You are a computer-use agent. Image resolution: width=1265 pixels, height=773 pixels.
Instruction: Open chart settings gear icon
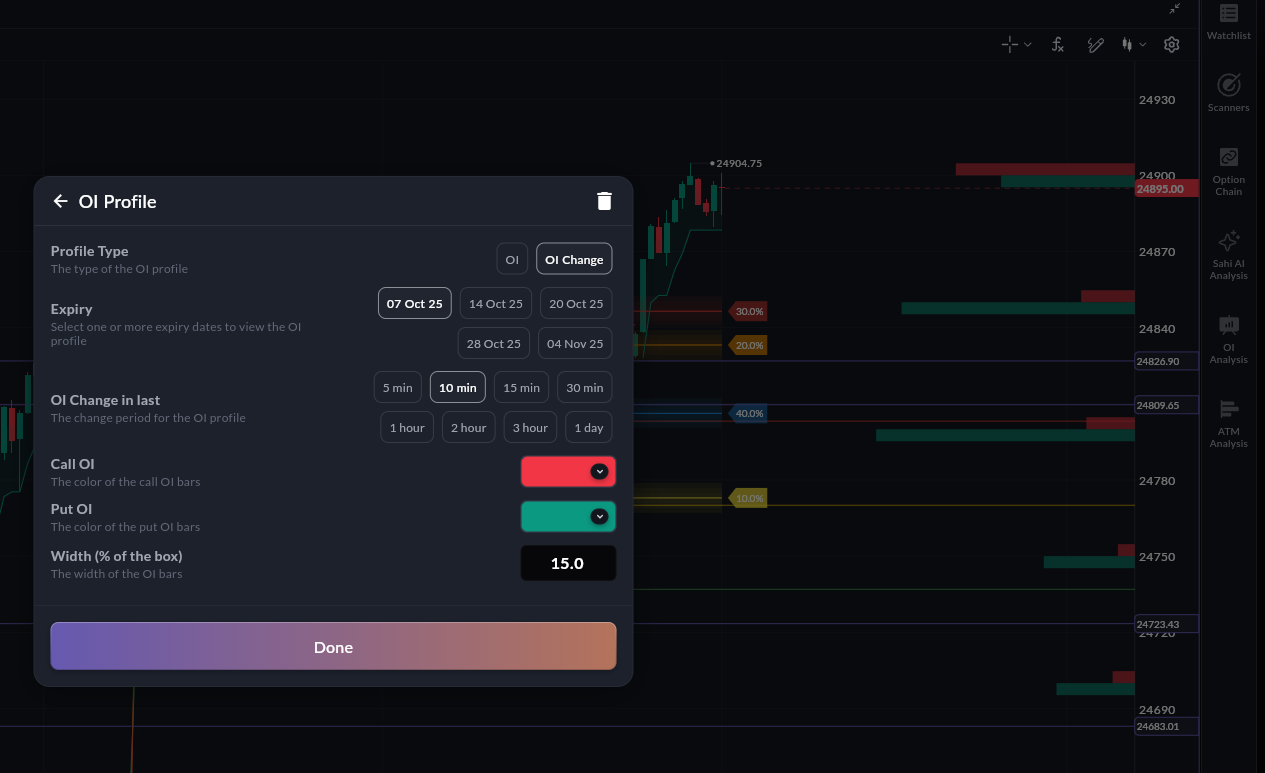point(1172,45)
